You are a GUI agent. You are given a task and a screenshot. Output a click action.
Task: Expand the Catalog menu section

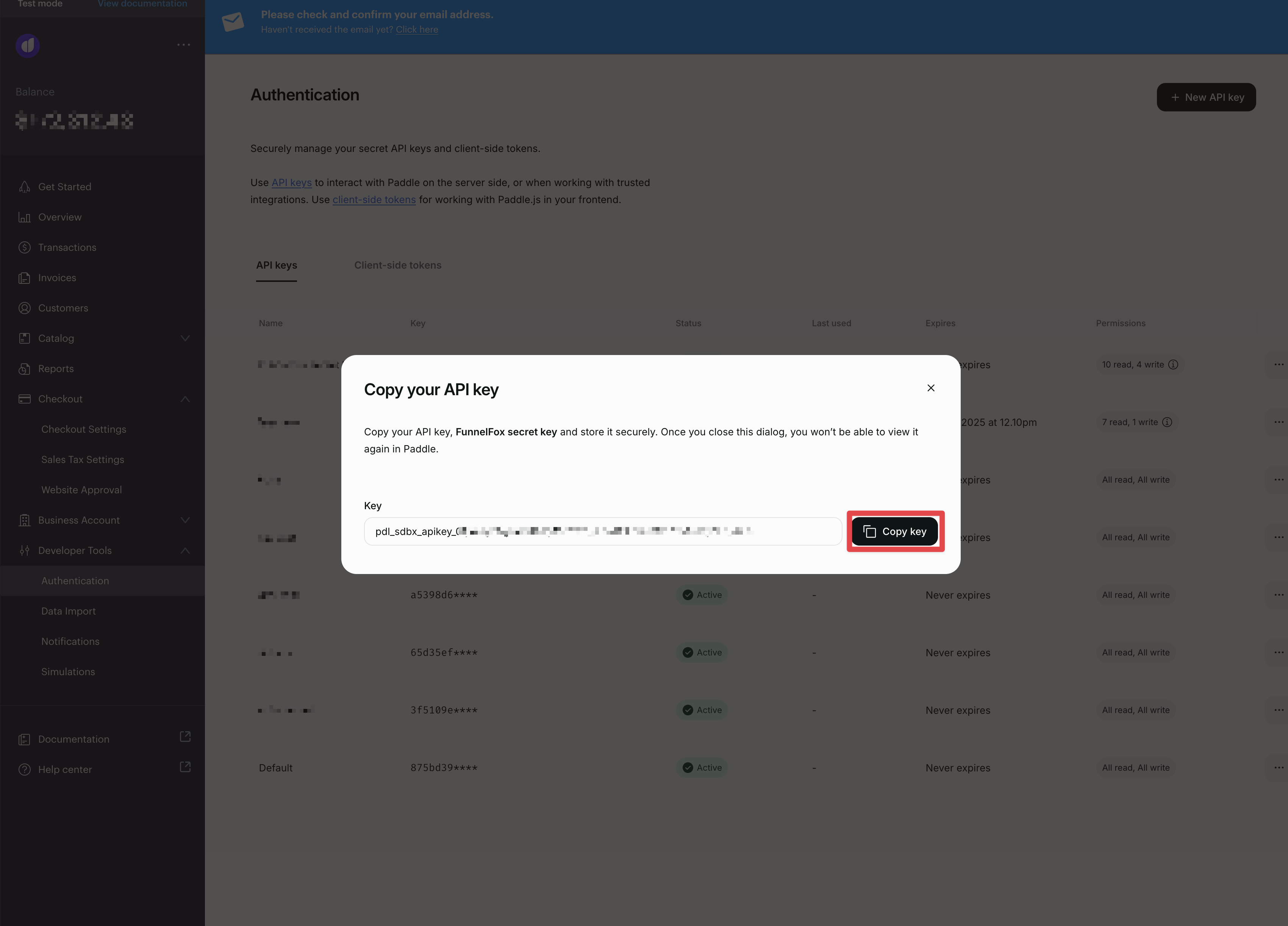pos(185,338)
